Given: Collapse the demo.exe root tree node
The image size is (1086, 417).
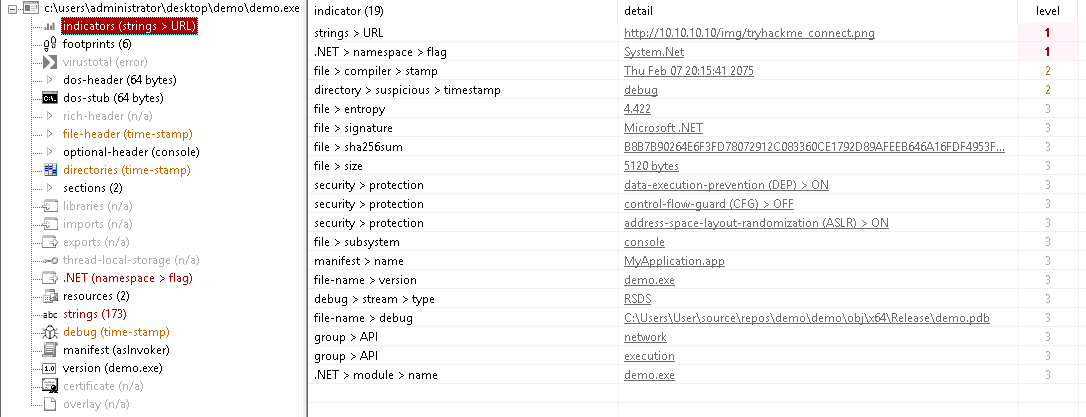Looking at the screenshot, I should [12, 9].
